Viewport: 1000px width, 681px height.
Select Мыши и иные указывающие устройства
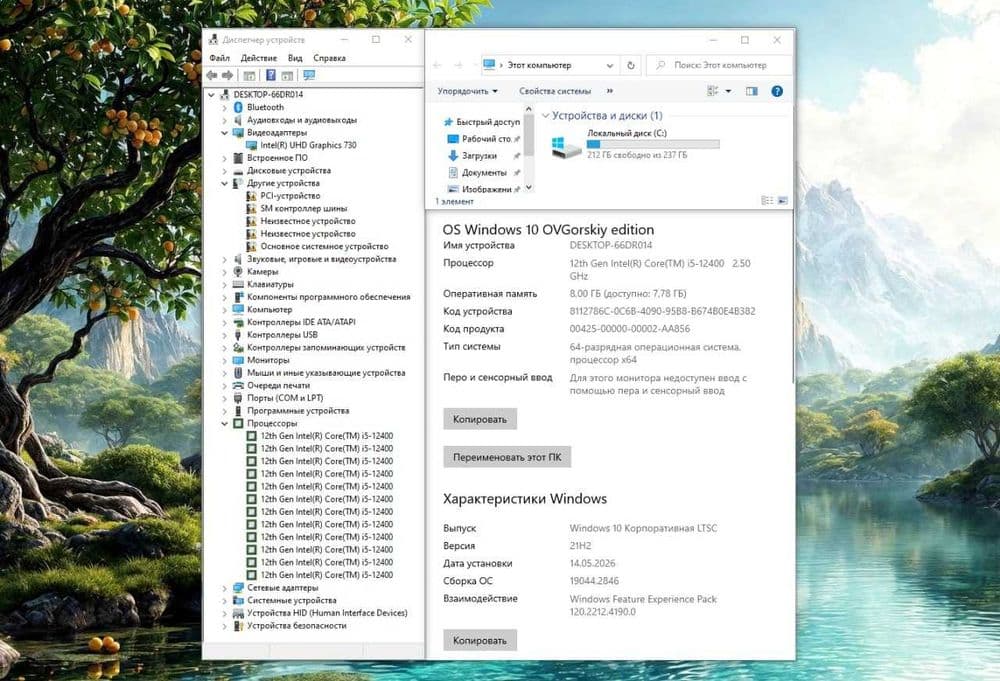(x=326, y=372)
